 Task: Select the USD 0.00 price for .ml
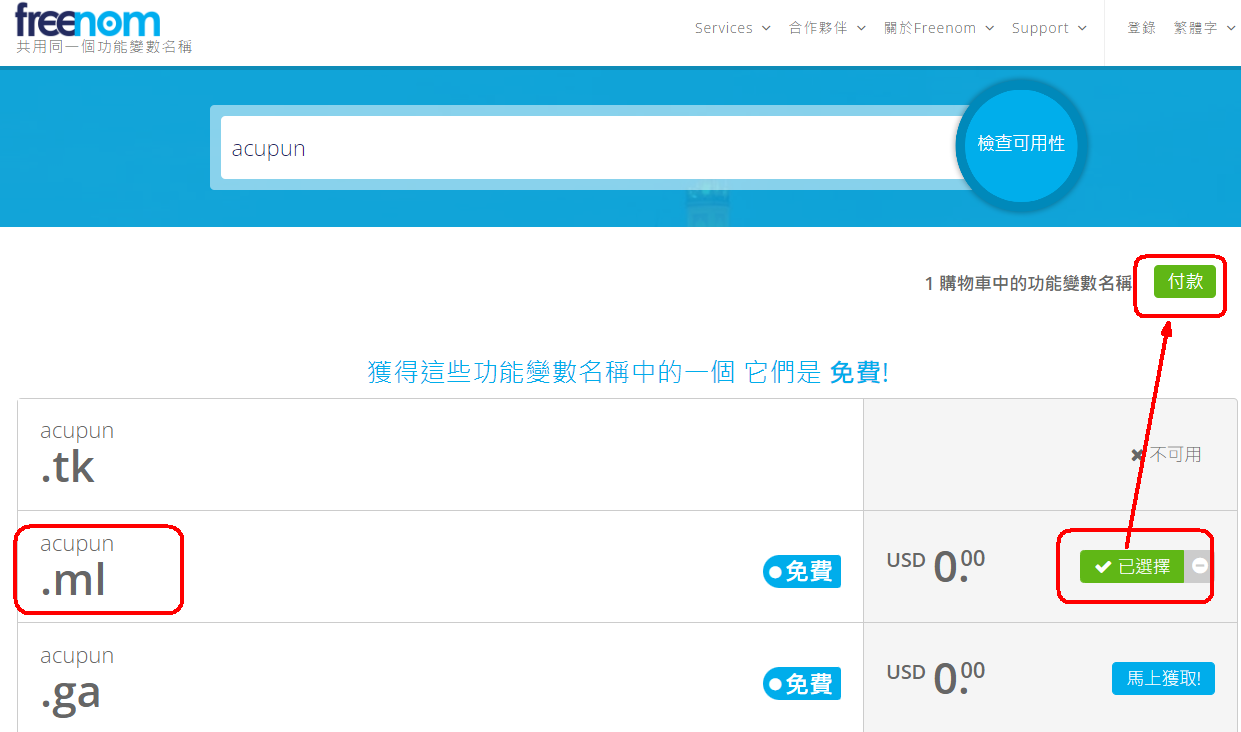tap(936, 566)
